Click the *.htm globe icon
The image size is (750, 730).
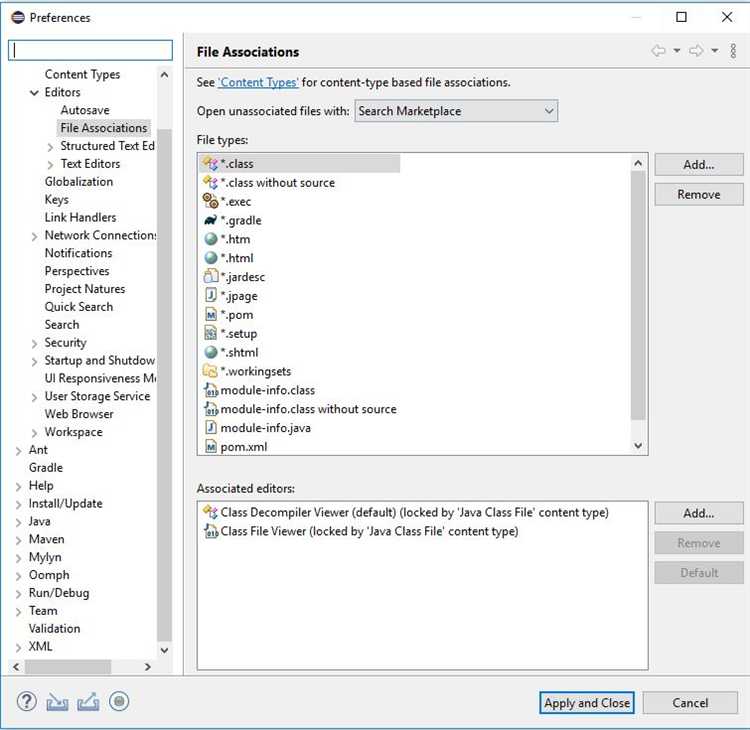(x=210, y=239)
